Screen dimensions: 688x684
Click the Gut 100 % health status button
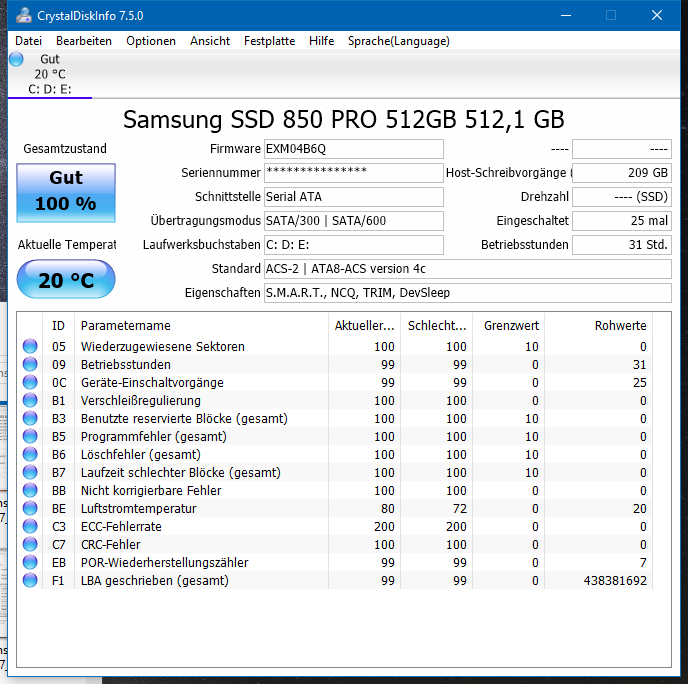(x=66, y=193)
